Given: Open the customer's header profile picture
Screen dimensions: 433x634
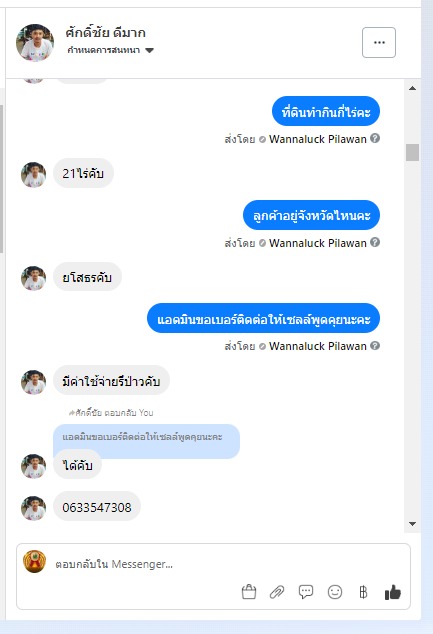Looking at the screenshot, I should pyautogui.click(x=35, y=42).
